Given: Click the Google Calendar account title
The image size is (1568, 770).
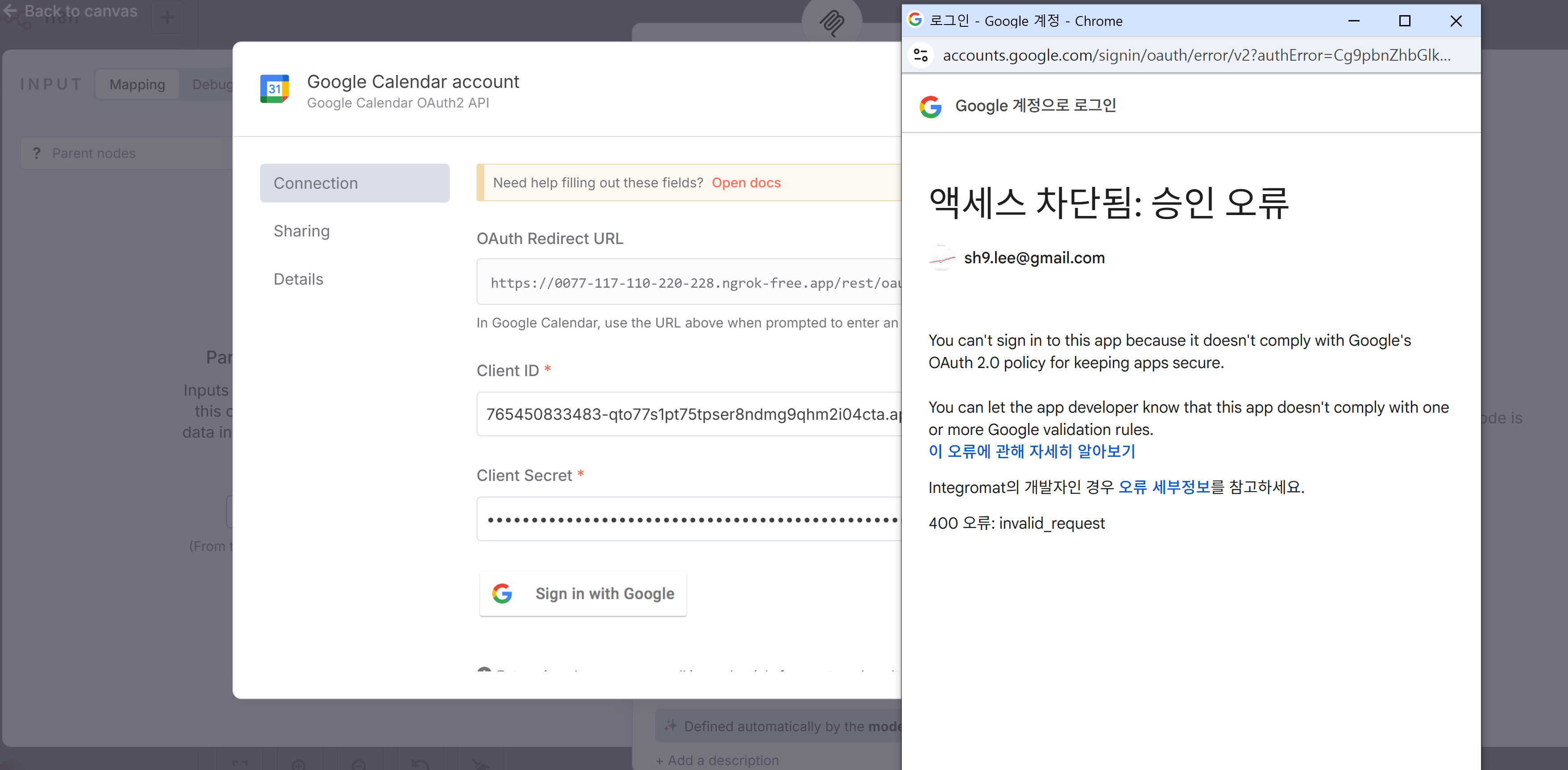Looking at the screenshot, I should (x=413, y=82).
